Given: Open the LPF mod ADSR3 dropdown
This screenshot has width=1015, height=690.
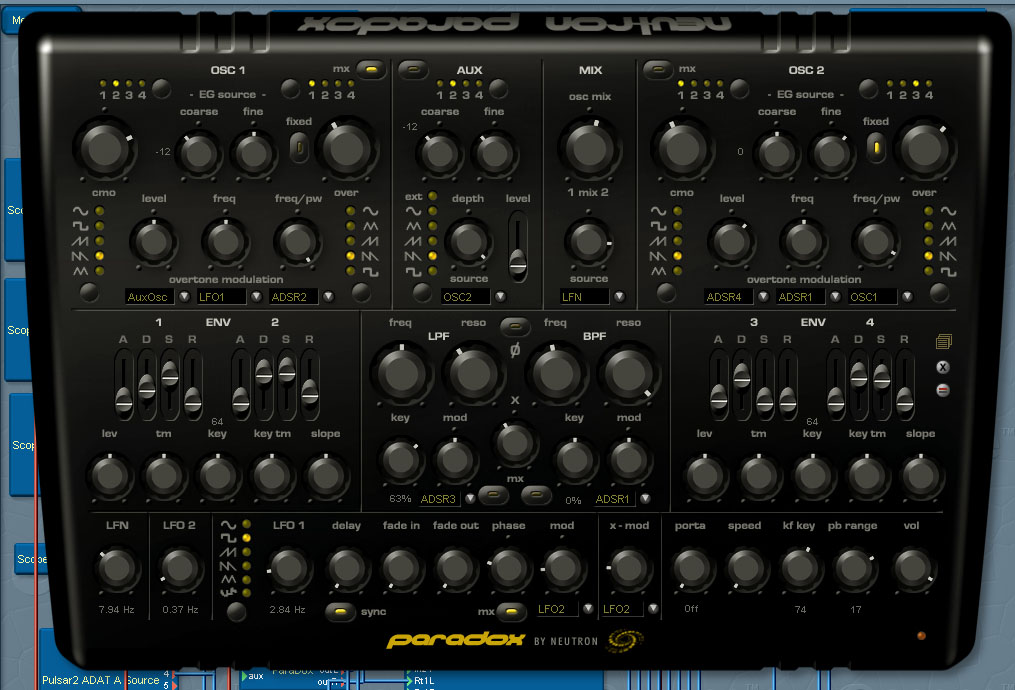Looking at the screenshot, I should [471, 498].
